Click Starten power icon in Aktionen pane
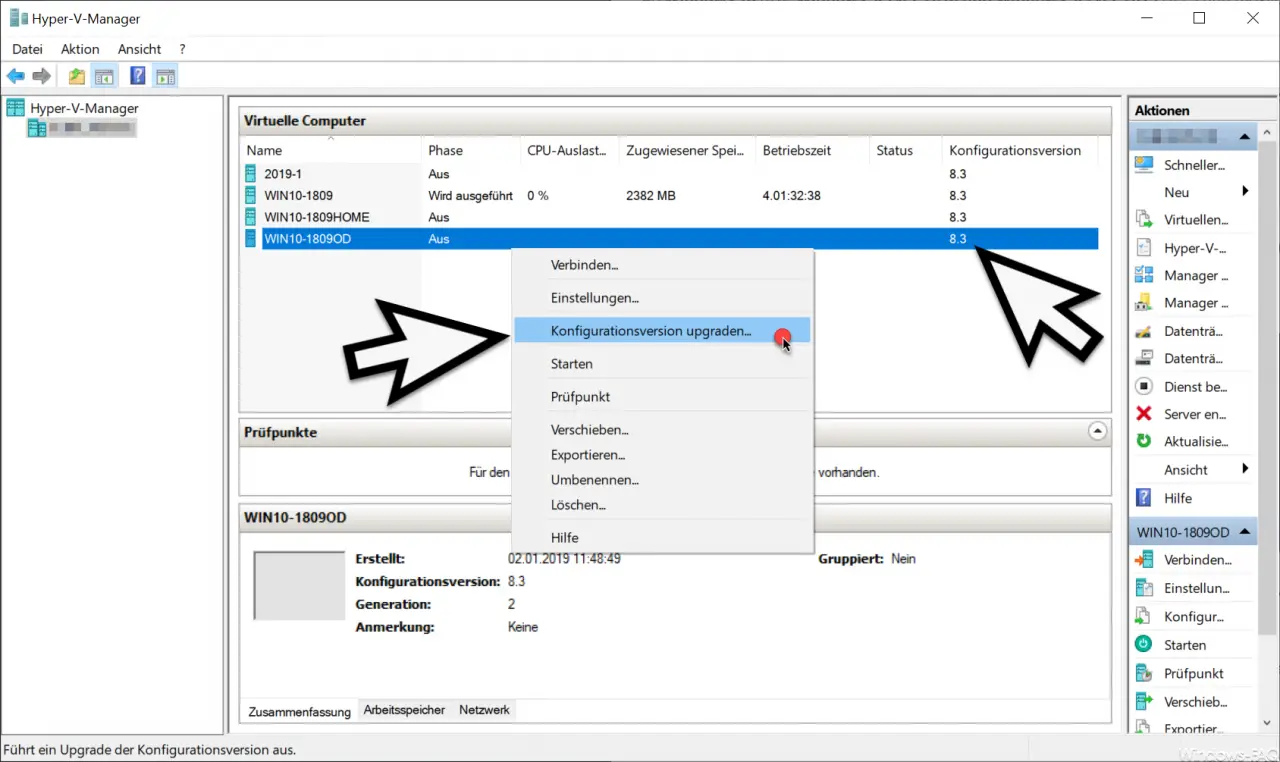The width and height of the screenshot is (1280, 762). pyautogui.click(x=1144, y=645)
